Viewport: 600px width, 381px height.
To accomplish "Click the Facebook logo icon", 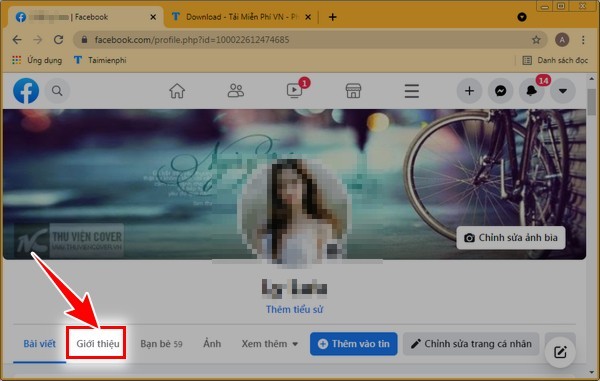I will click(x=26, y=91).
